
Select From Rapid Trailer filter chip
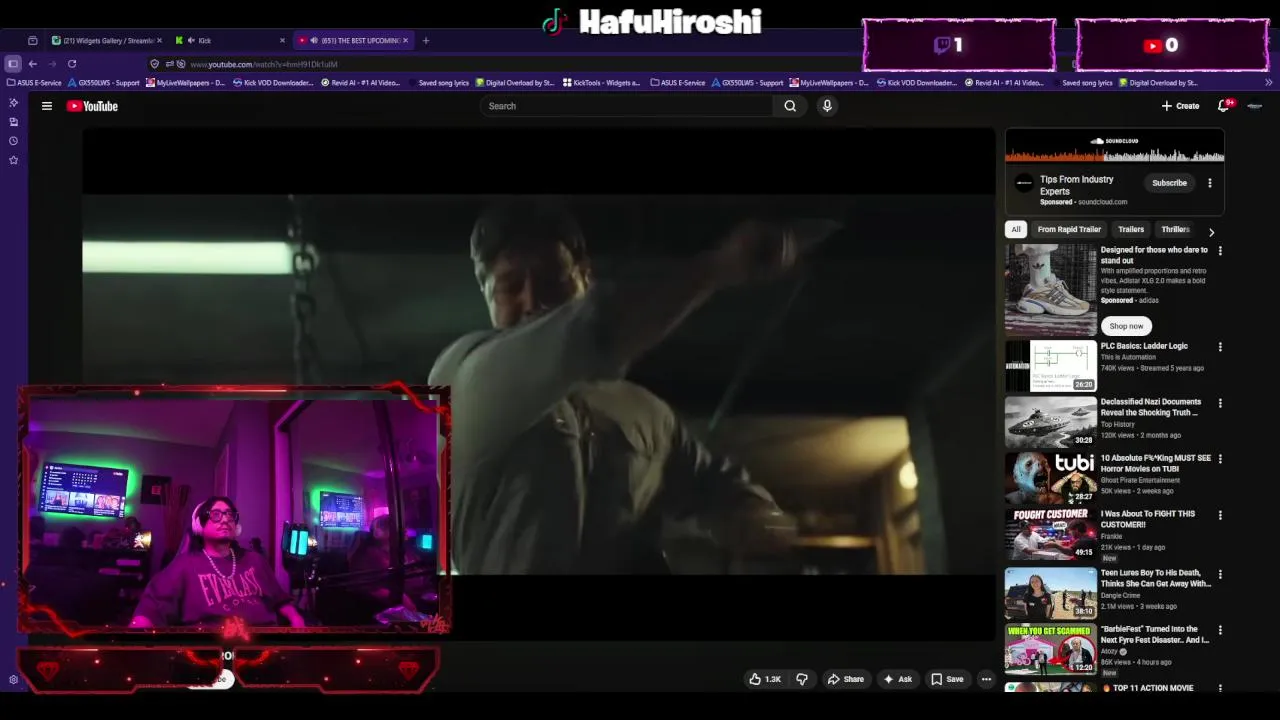coord(1069,230)
